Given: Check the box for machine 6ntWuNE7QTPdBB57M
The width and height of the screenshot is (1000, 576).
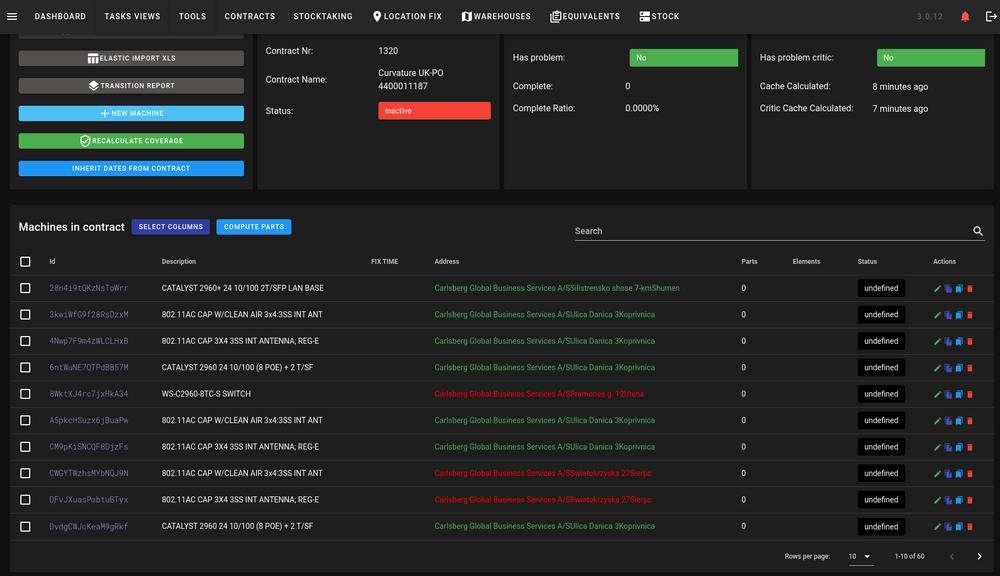Looking at the screenshot, I should coord(25,367).
